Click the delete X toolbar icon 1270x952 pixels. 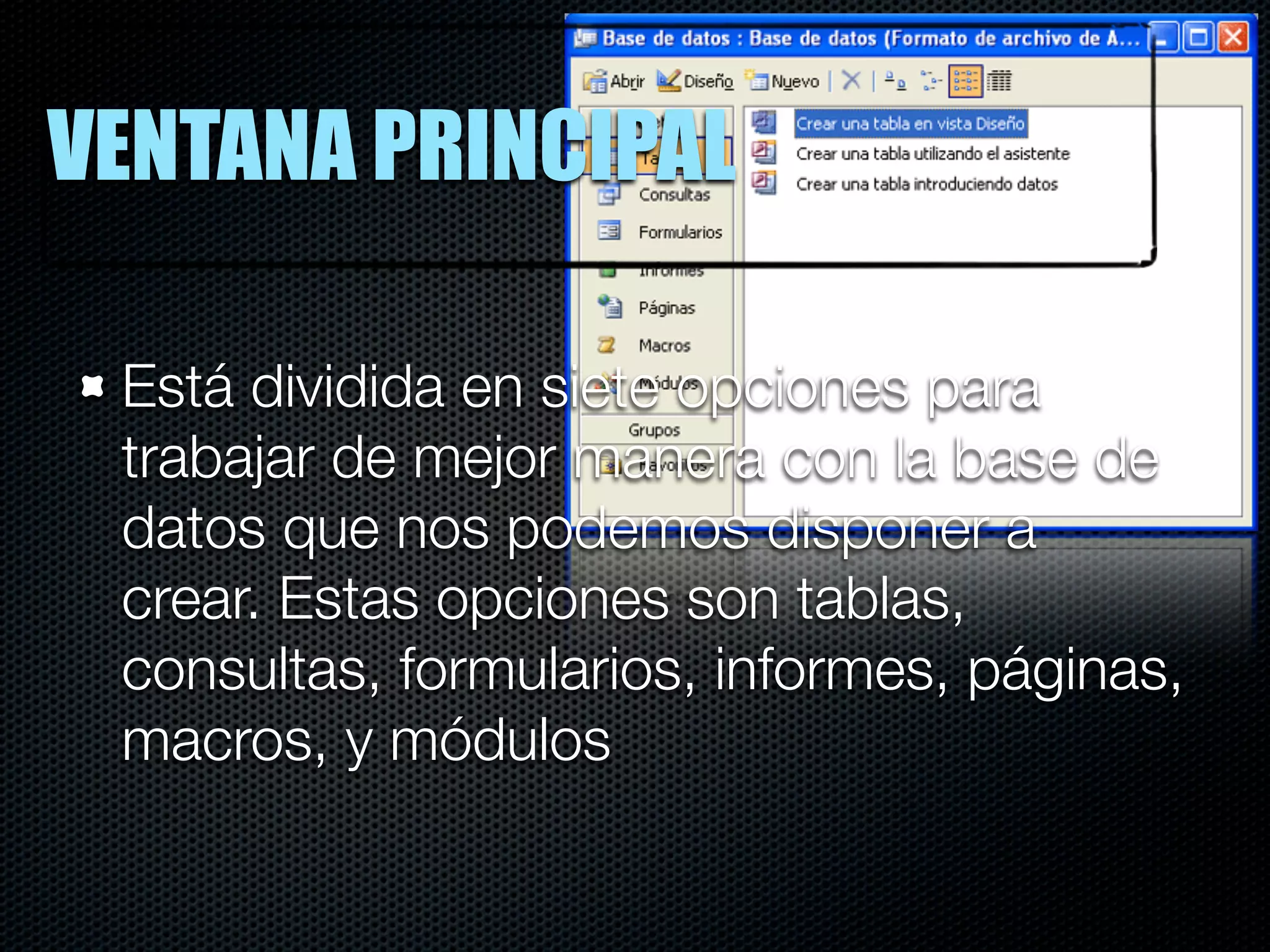point(851,81)
